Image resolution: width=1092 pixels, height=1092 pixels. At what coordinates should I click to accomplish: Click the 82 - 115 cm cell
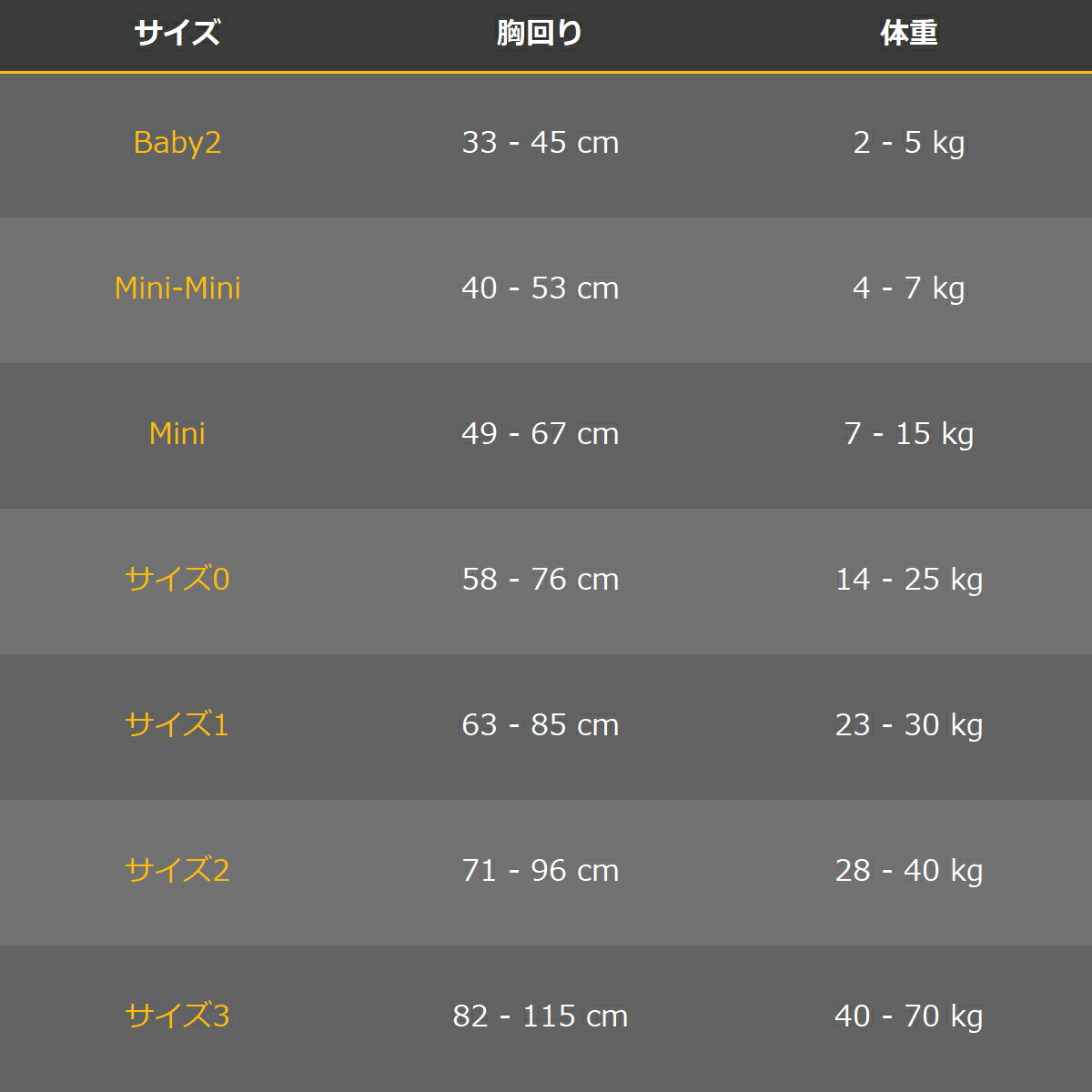(x=540, y=1016)
